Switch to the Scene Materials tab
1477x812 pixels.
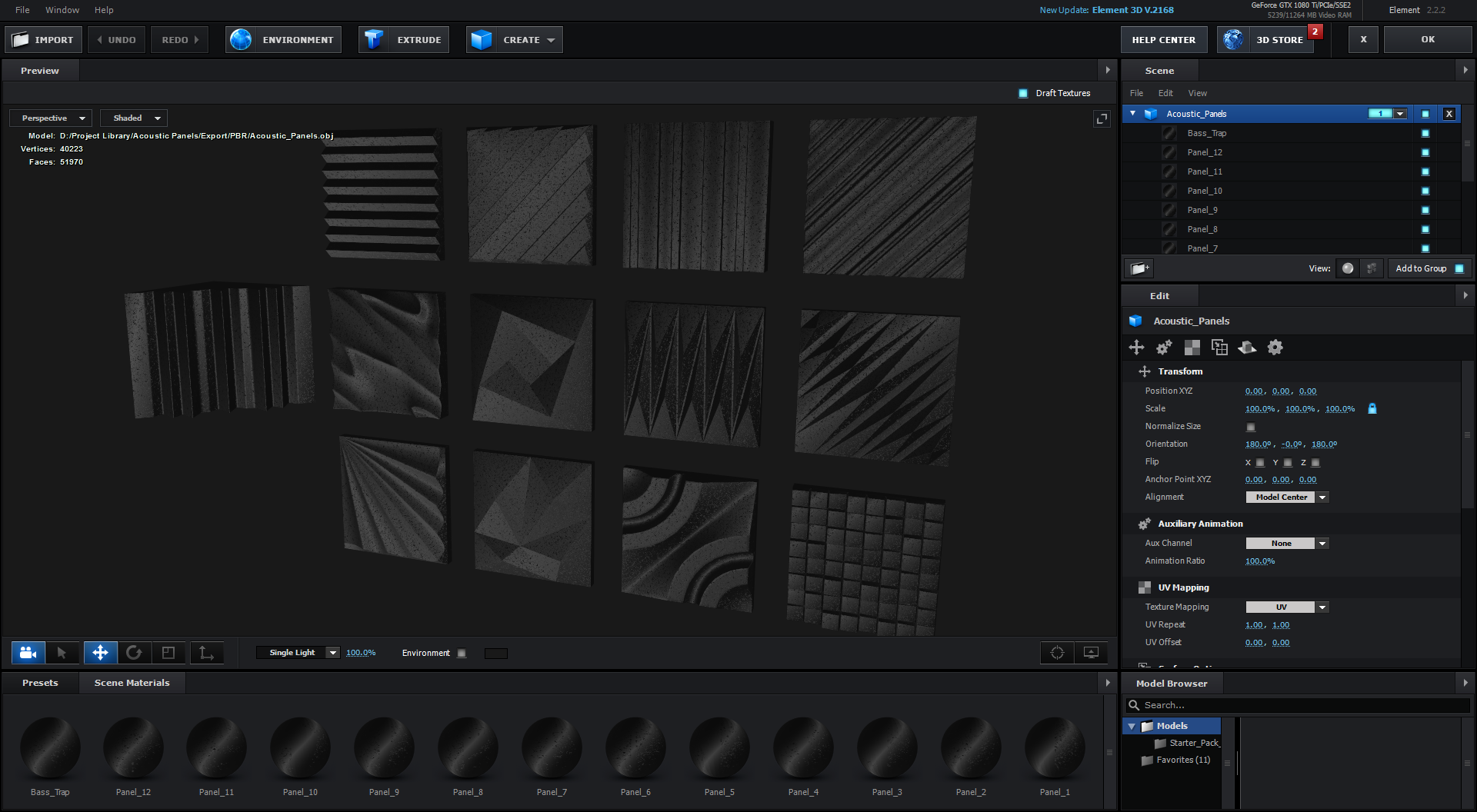point(132,683)
